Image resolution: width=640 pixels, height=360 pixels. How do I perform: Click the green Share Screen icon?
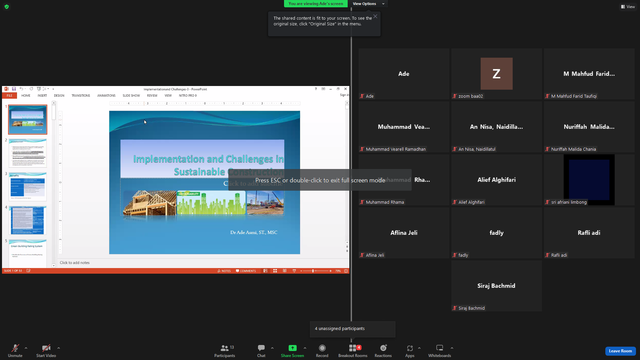[292, 348]
